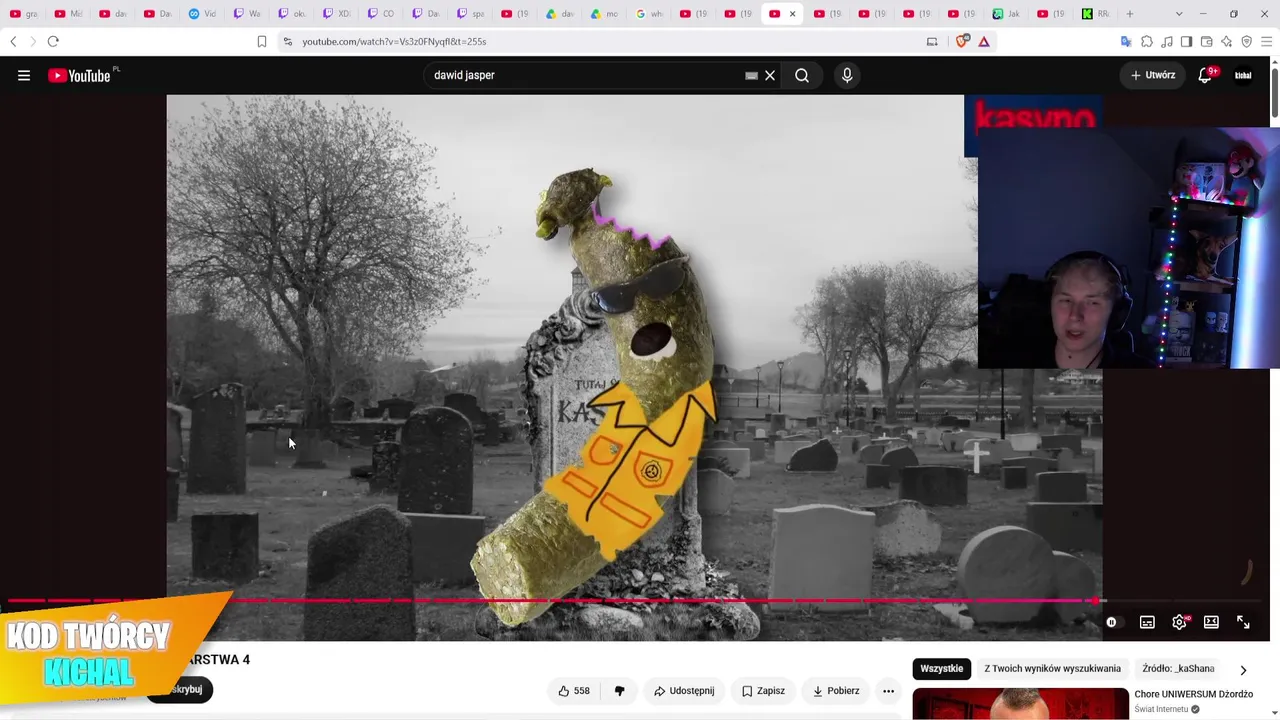Close the active YouTube tab
Image resolution: width=1280 pixels, height=720 pixels.
(x=792, y=14)
